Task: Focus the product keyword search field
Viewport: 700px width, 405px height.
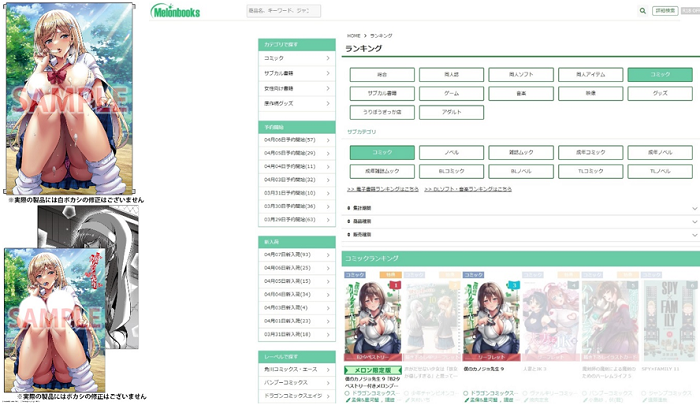Action: coord(283,11)
